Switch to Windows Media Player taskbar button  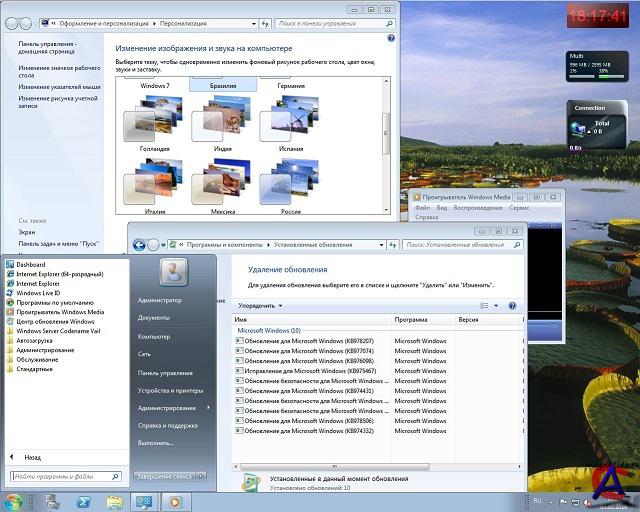click(176, 502)
